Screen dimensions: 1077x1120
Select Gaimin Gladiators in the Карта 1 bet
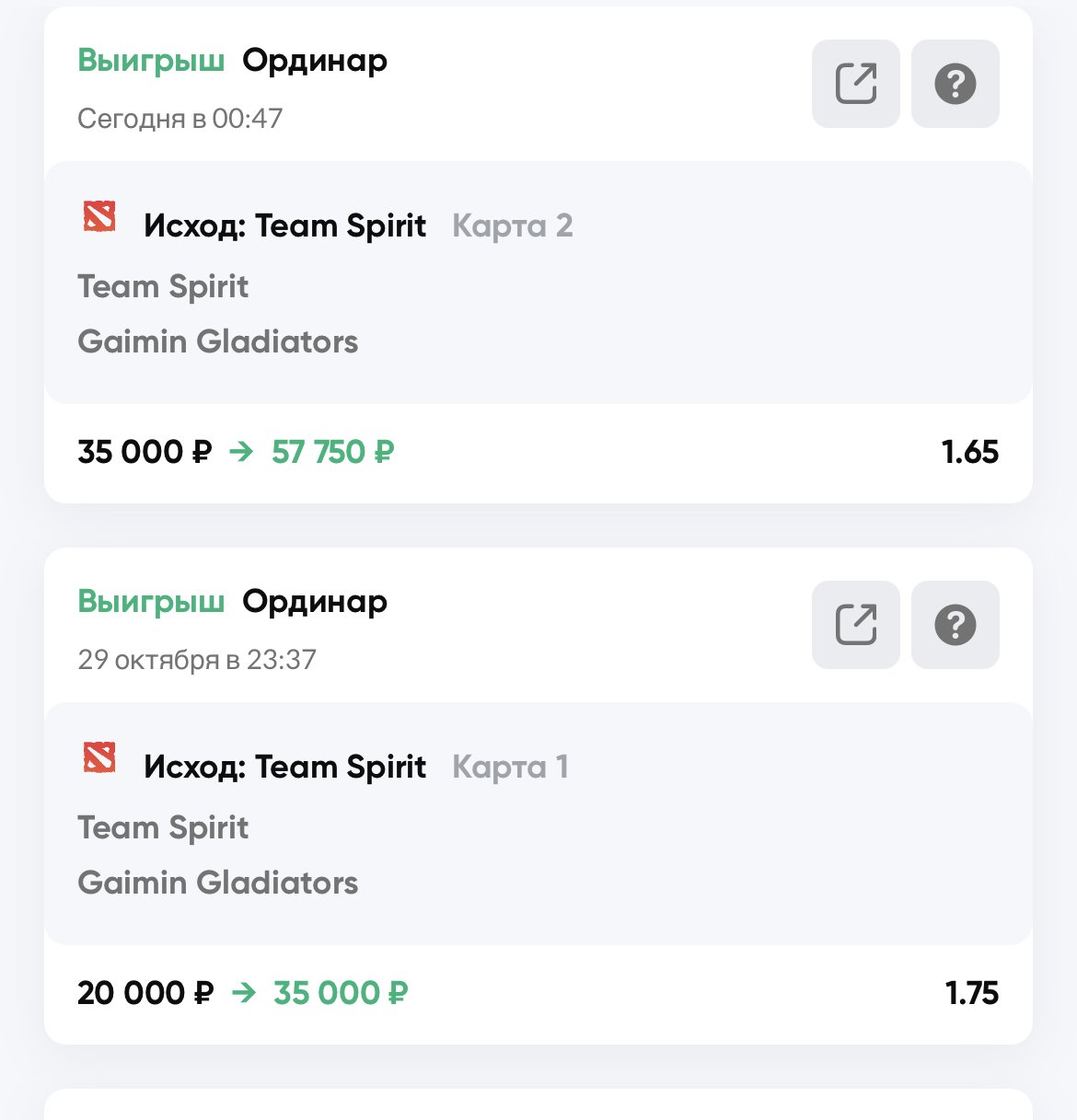coord(217,883)
